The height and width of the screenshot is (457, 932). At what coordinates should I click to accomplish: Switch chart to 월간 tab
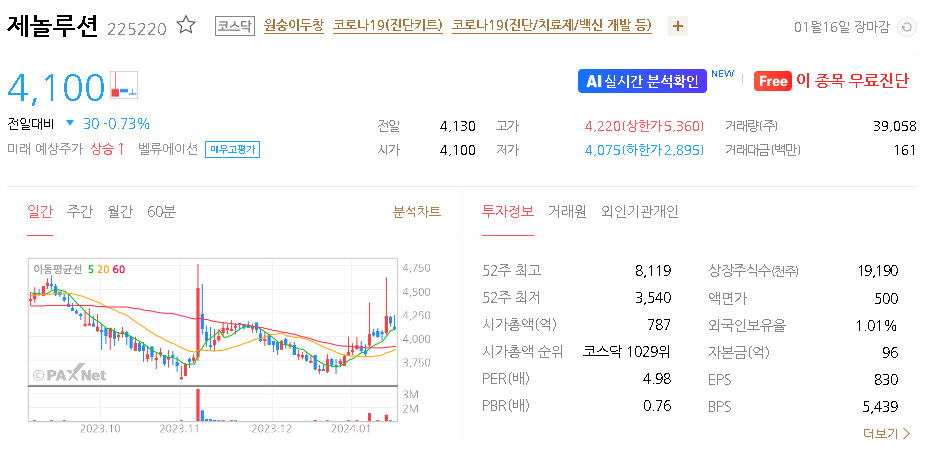[120, 211]
